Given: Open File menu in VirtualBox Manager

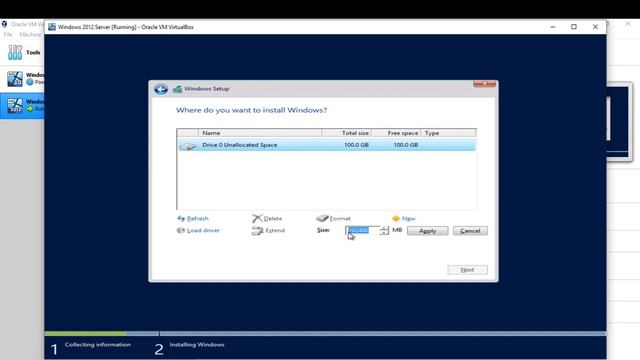Looking at the screenshot, I should pos(8,35).
